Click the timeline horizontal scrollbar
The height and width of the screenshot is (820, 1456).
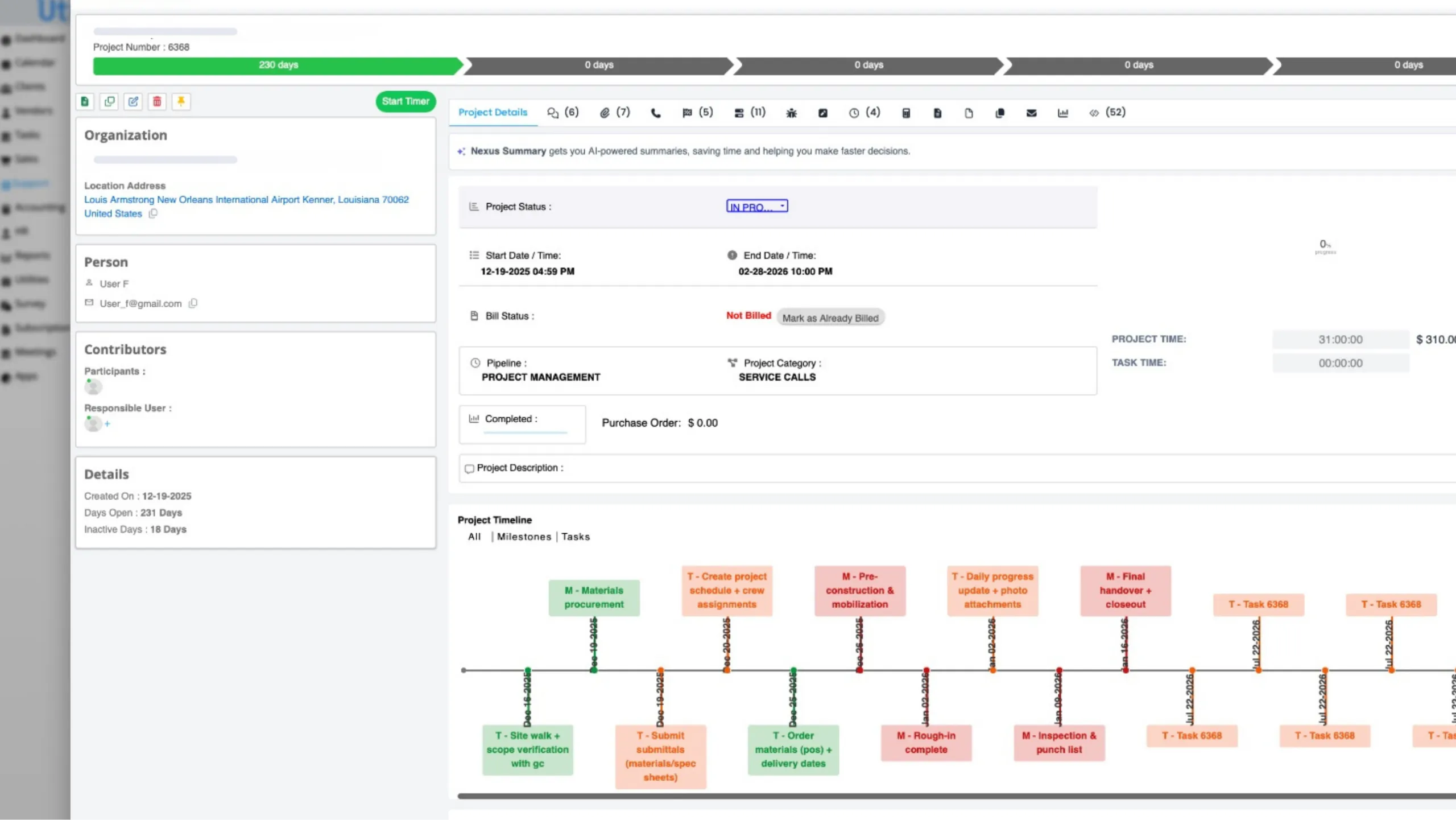(957, 796)
